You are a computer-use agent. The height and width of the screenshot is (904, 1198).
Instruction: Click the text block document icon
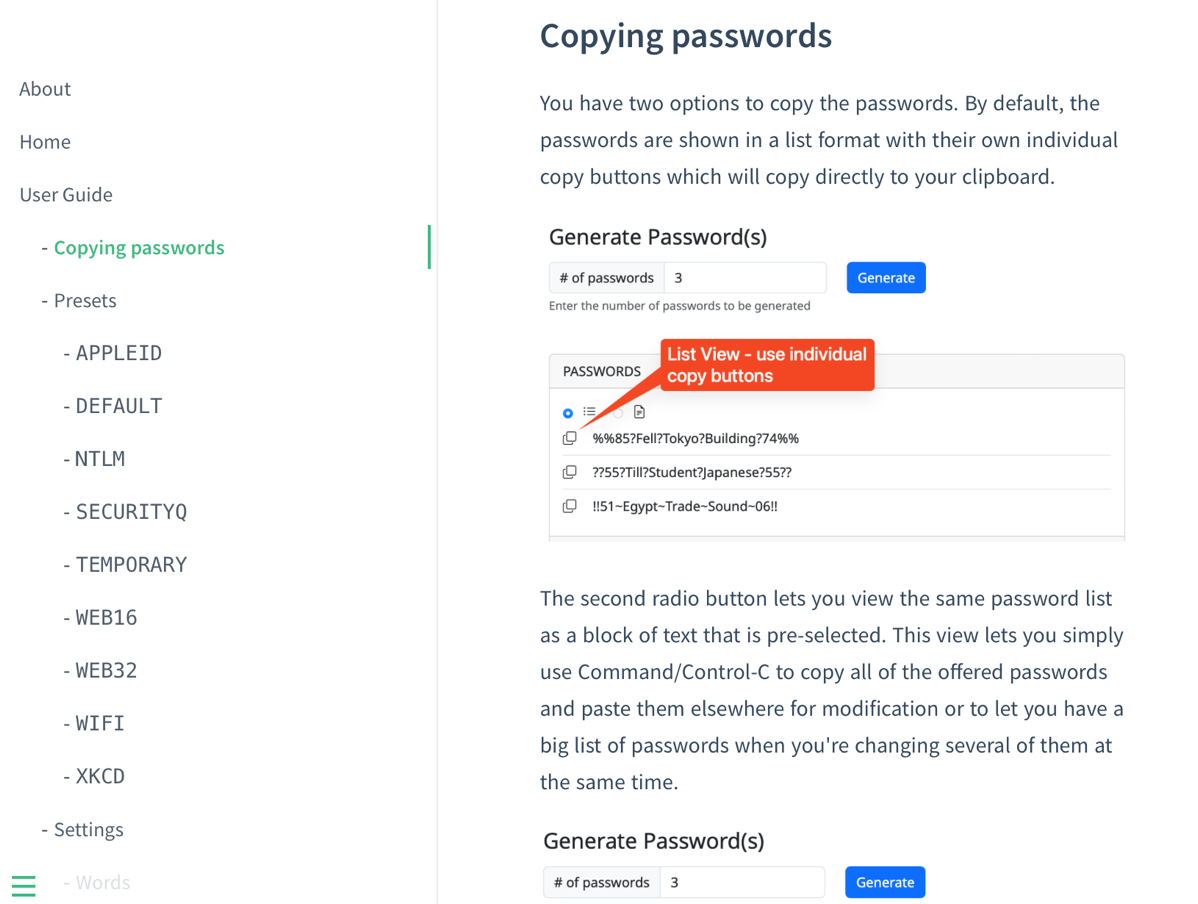coord(639,412)
